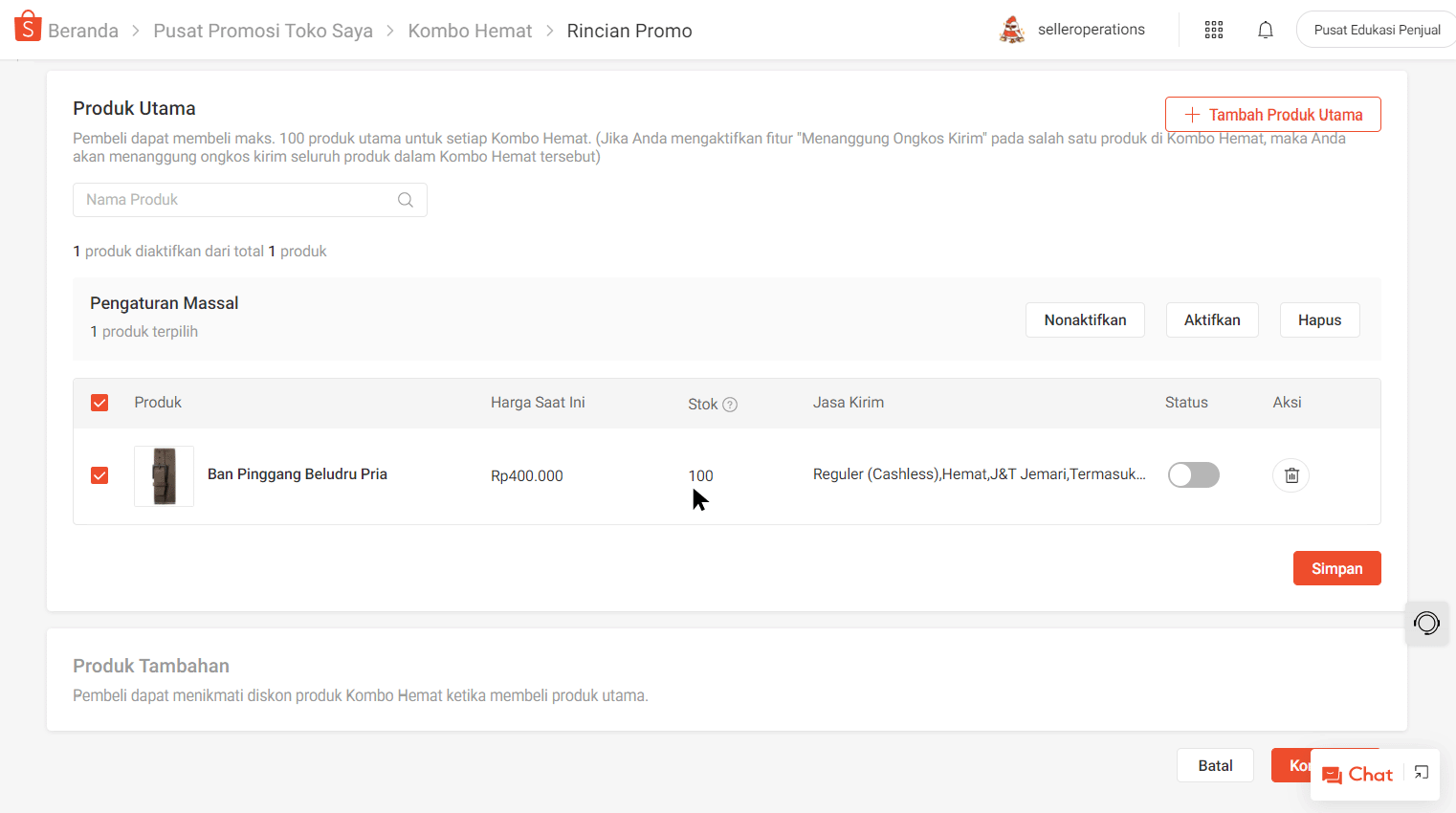Focus the Nama Produk search field

(234, 200)
